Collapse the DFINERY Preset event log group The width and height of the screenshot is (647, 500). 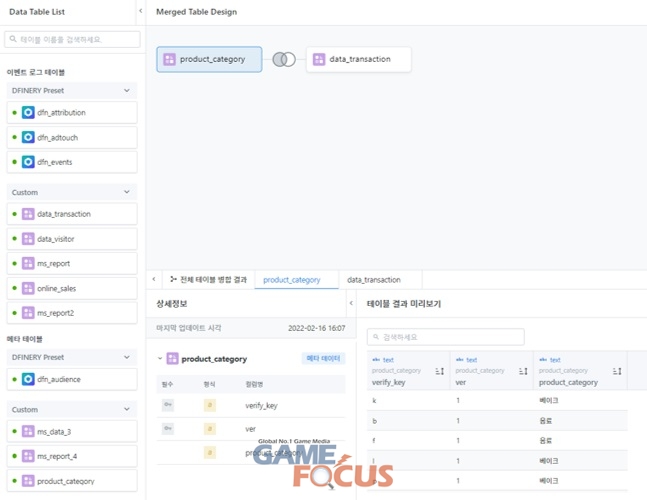point(126,90)
